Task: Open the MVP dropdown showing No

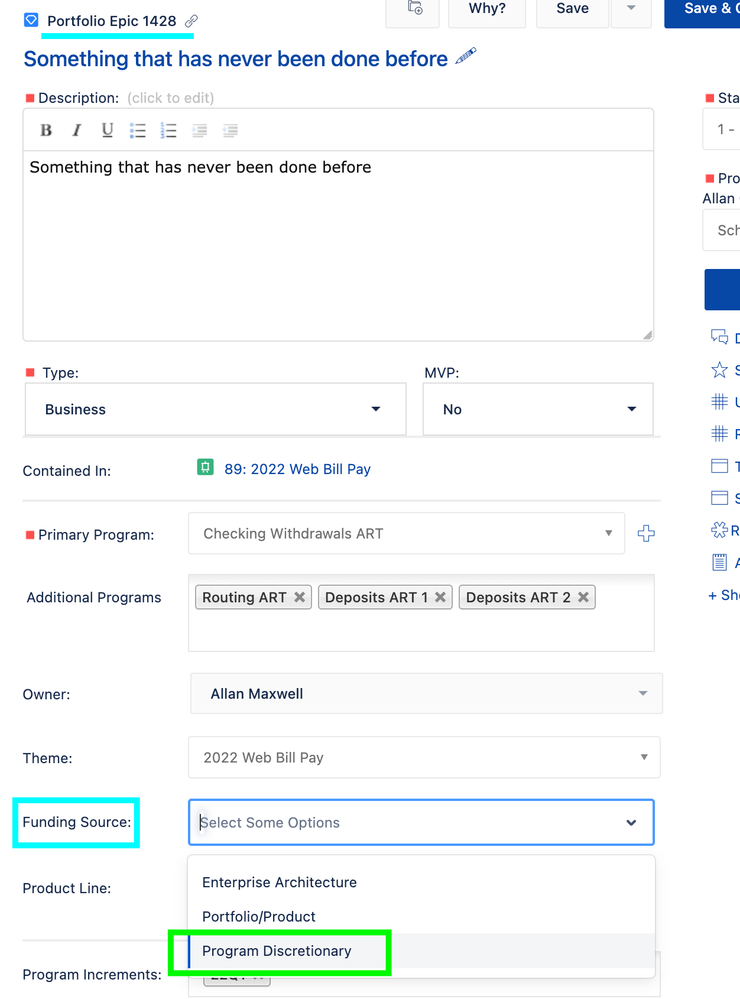Action: coord(538,409)
